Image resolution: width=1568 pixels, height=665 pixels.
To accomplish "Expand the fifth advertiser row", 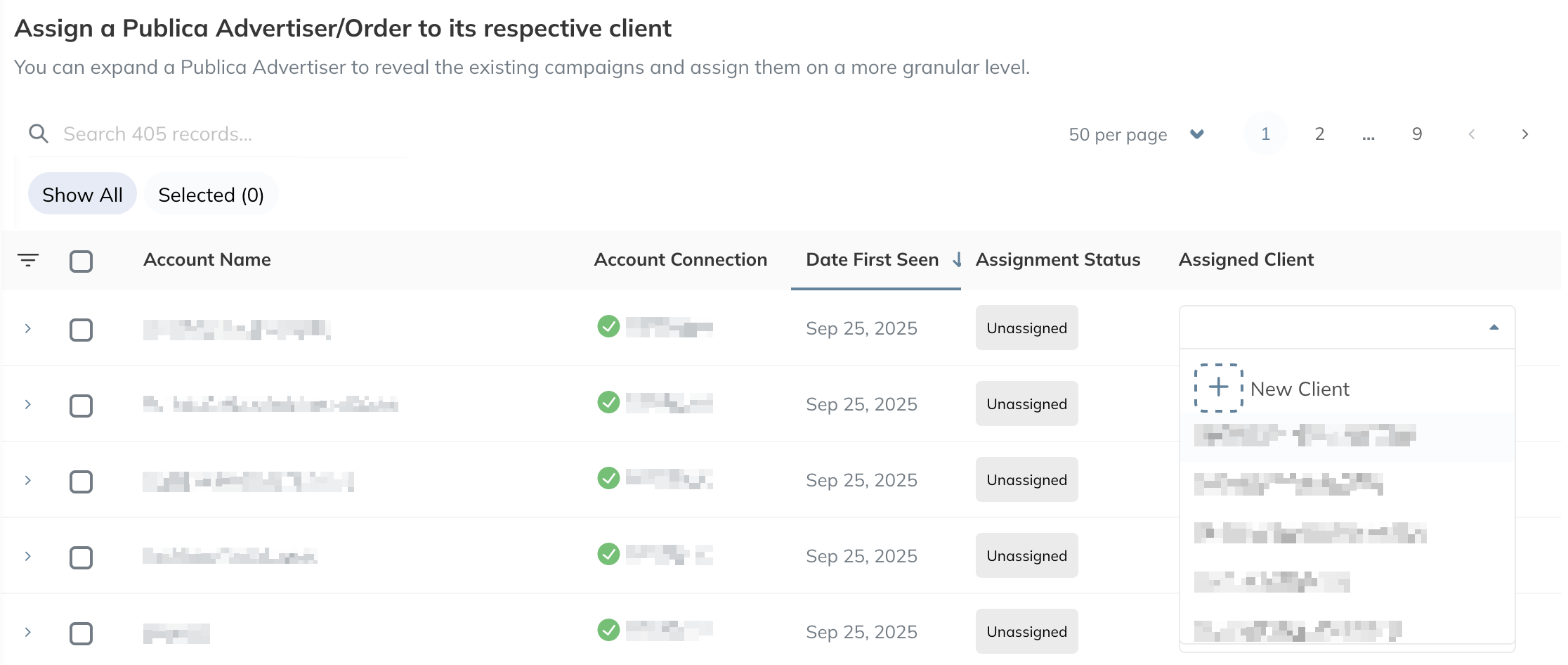I will pyautogui.click(x=28, y=632).
